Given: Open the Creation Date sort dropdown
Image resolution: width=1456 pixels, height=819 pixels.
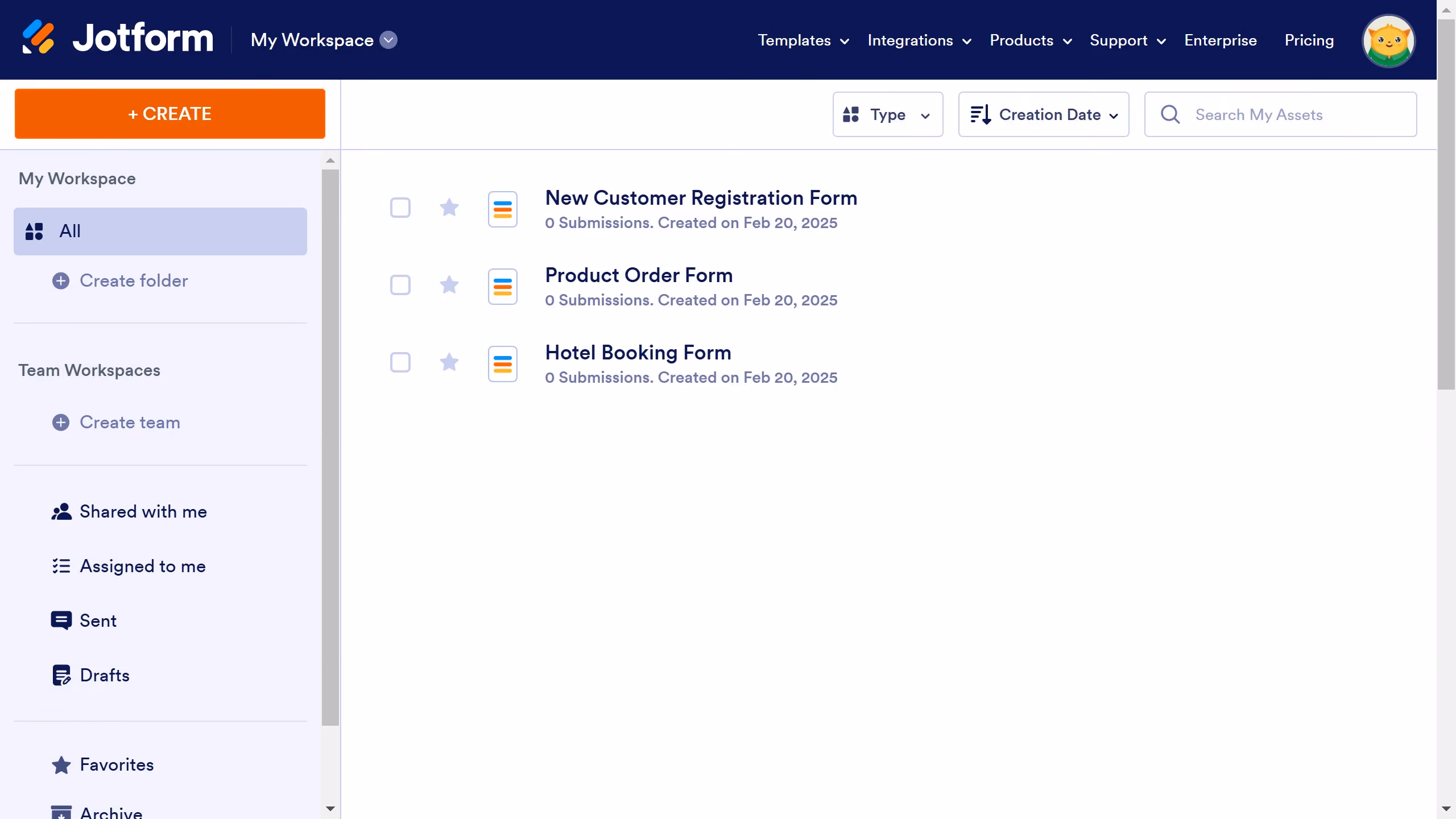Looking at the screenshot, I should 1044,114.
